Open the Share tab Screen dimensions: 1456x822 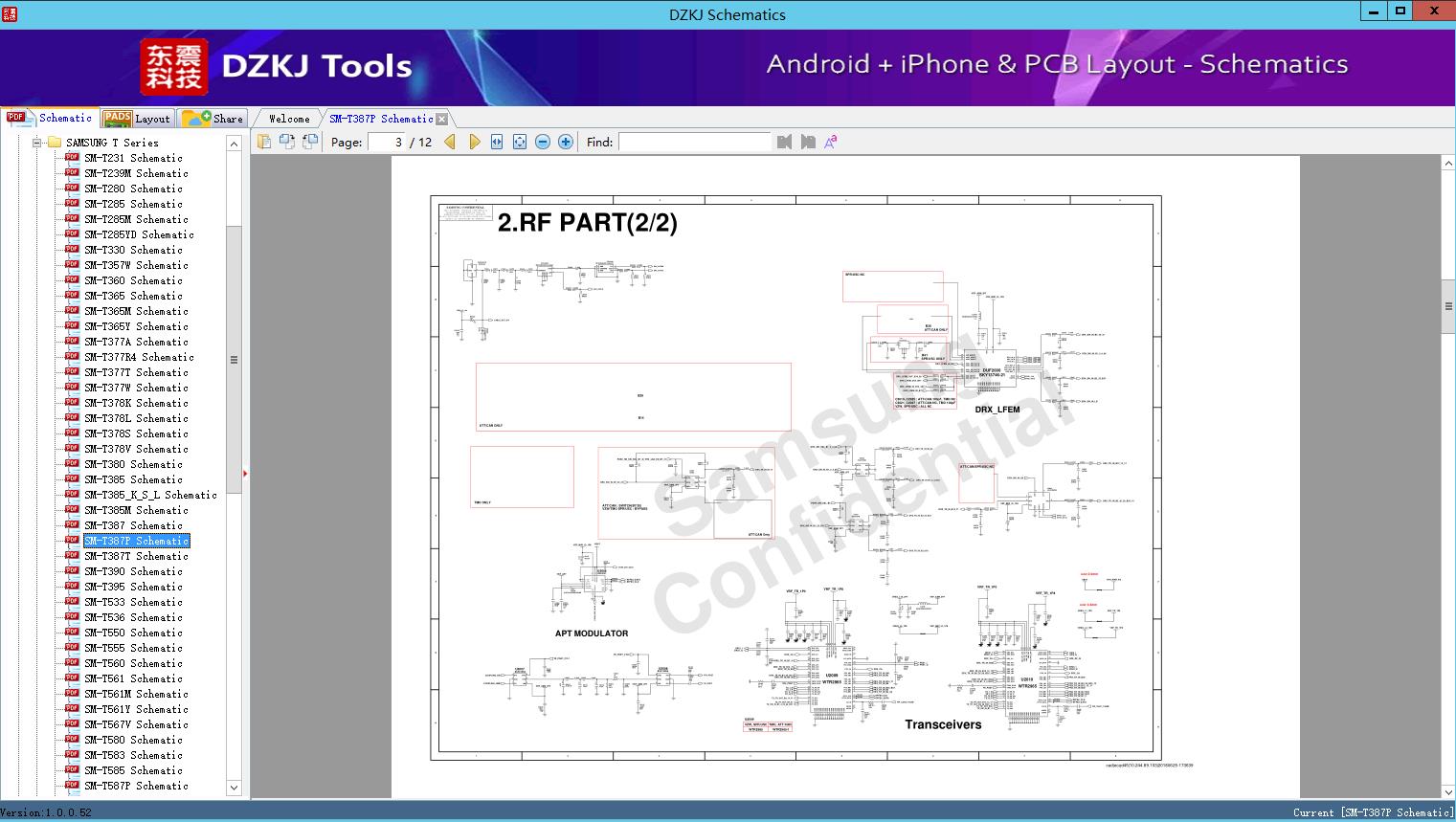[213, 119]
